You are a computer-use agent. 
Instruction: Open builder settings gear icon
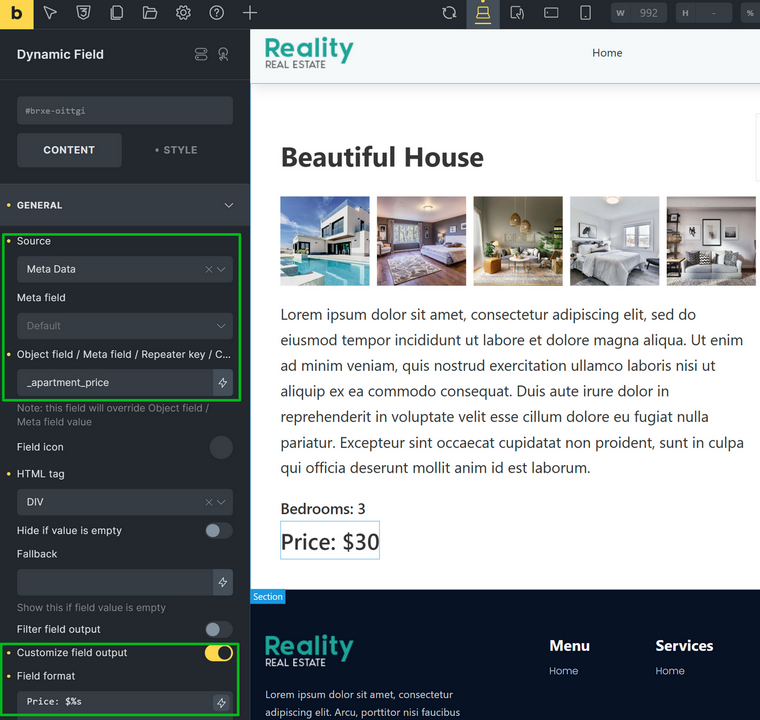pyautogui.click(x=183, y=13)
